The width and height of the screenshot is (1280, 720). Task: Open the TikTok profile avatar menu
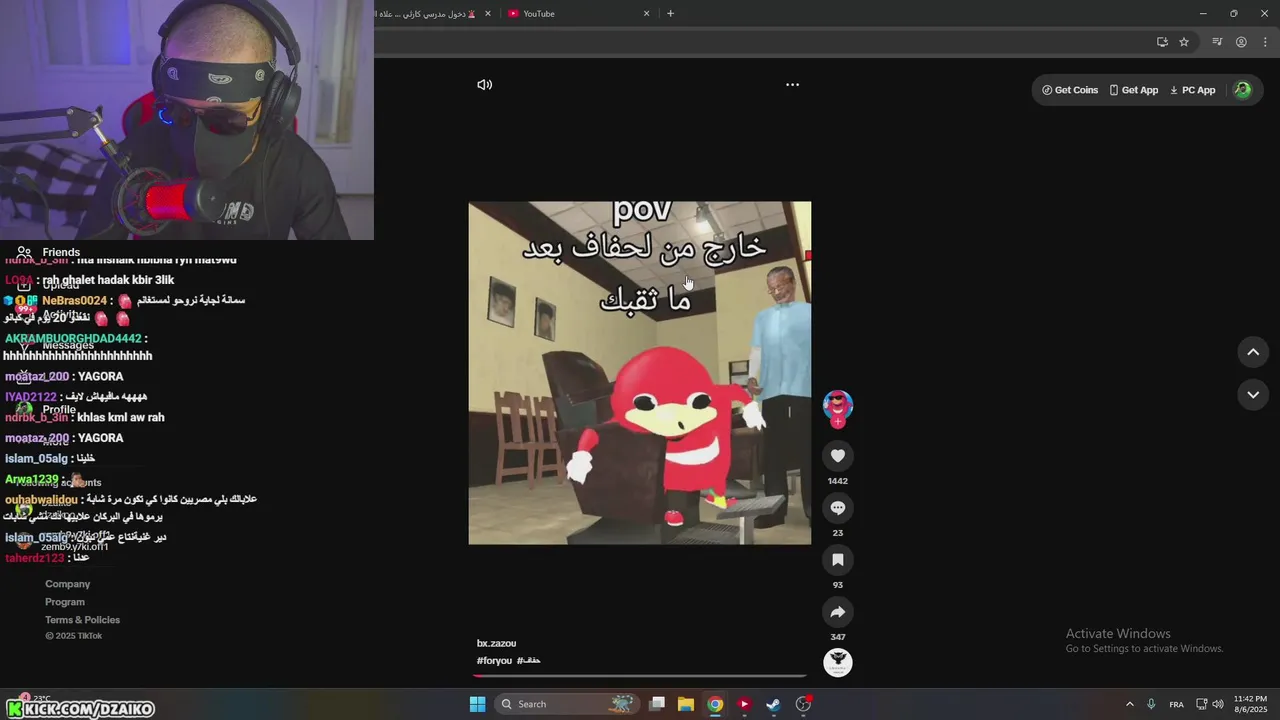(x=1242, y=90)
